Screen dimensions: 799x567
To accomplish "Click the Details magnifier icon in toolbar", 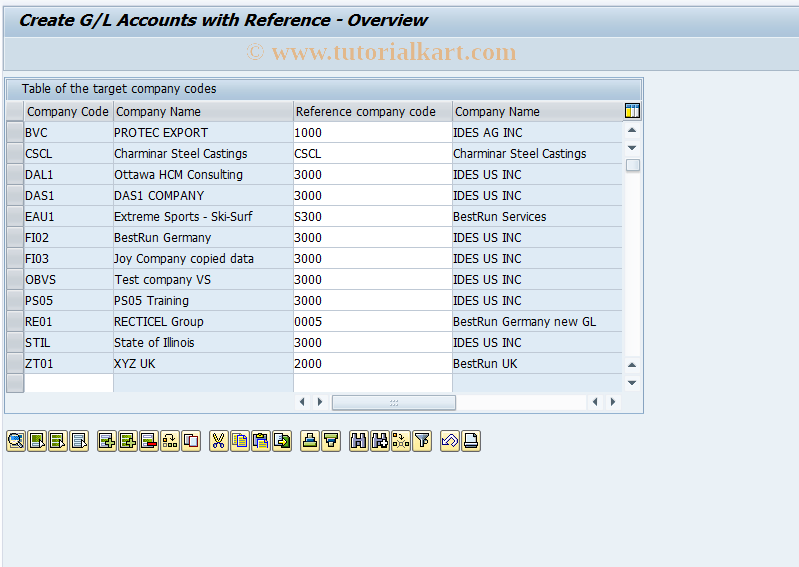I will [x=16, y=441].
